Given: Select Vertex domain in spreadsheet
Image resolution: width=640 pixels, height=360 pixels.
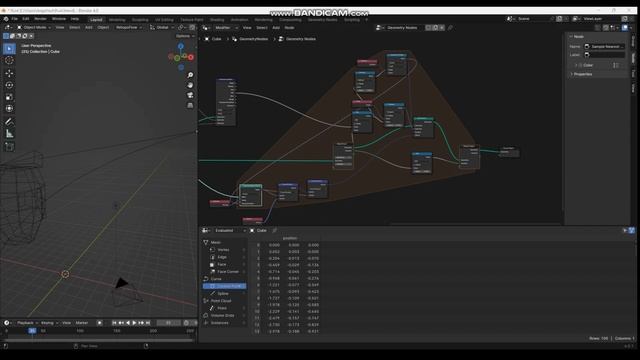Looking at the screenshot, I should click(x=223, y=250).
